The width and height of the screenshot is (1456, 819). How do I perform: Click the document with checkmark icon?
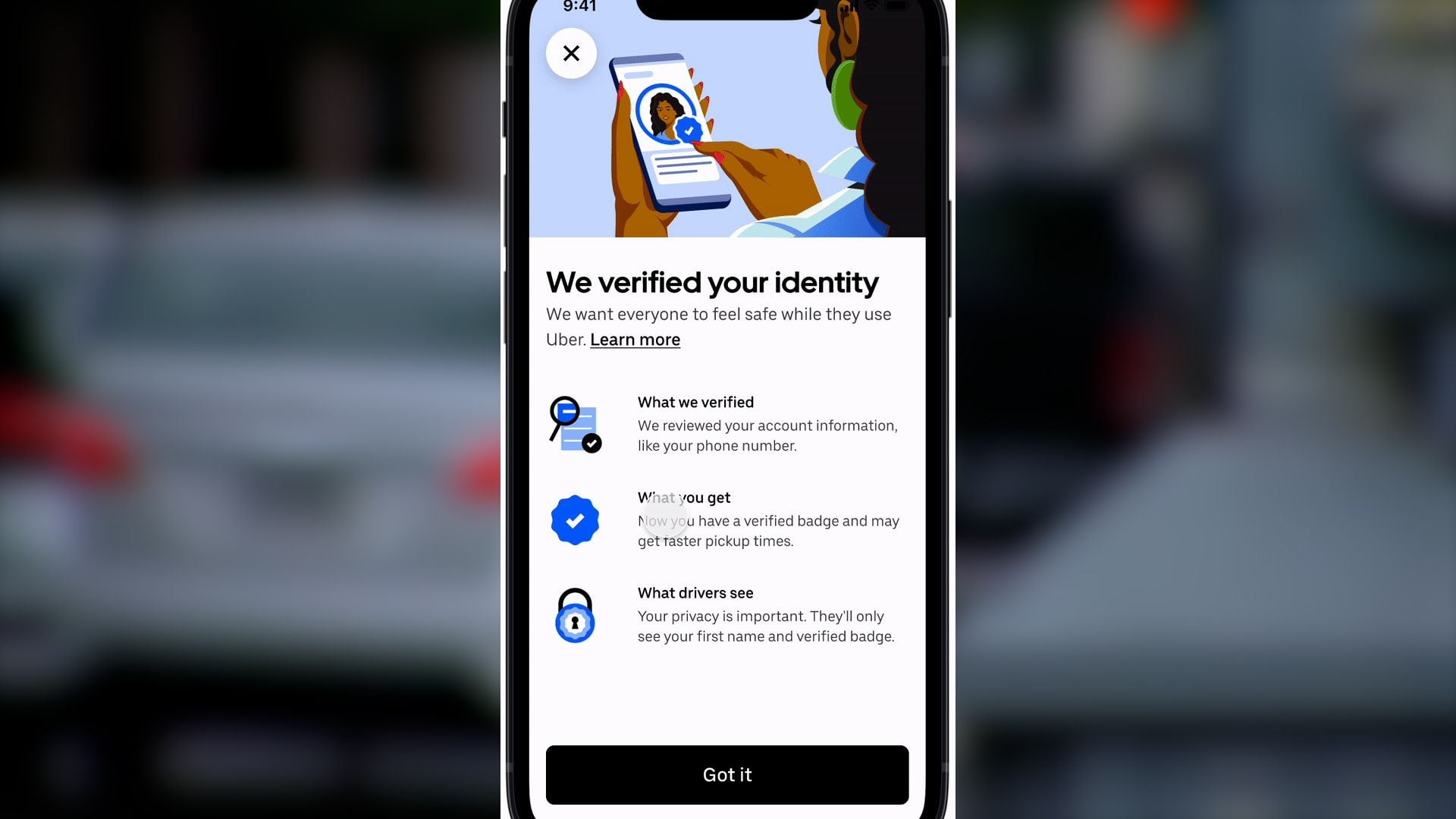pos(575,422)
